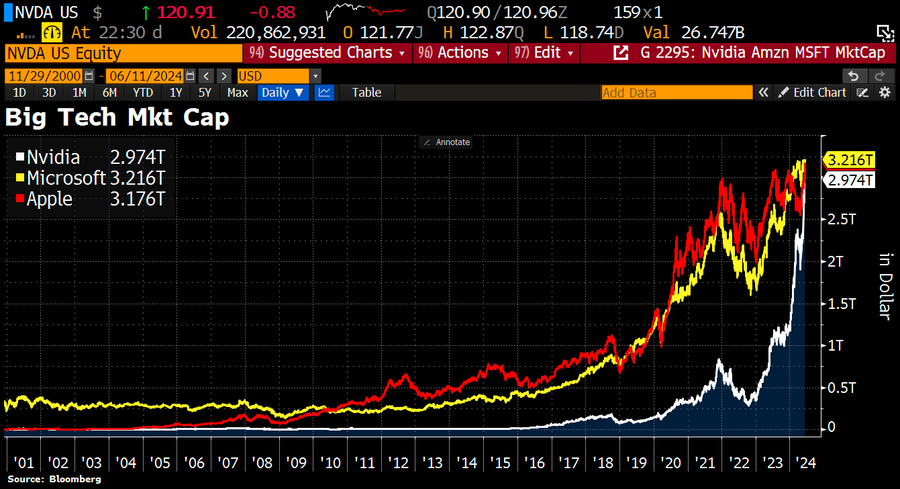Click the expand window icon at top right
900x489 pixels.
(x=885, y=33)
